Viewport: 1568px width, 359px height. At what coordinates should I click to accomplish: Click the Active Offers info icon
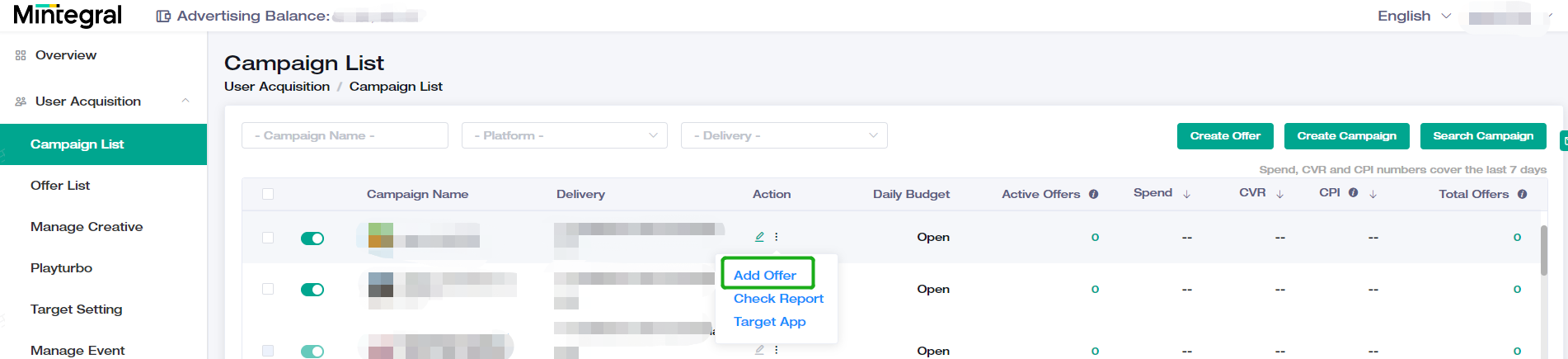[x=1094, y=194]
